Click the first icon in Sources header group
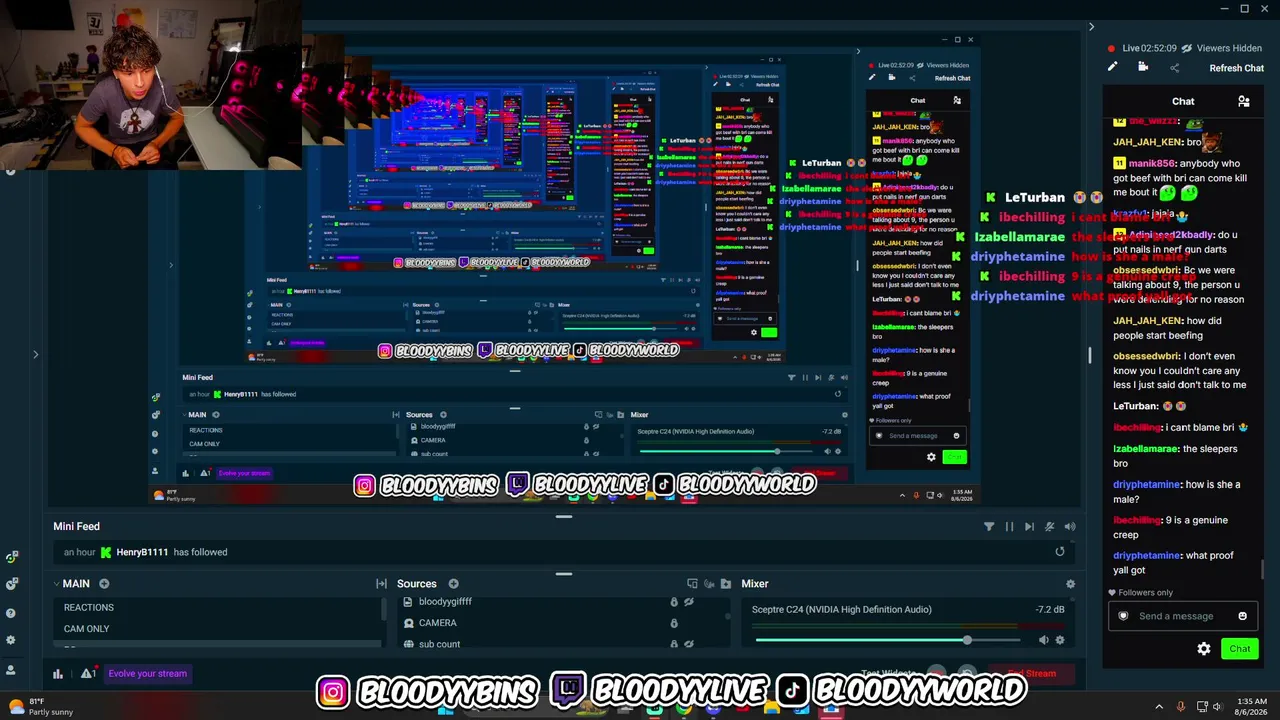The height and width of the screenshot is (720, 1280). tap(692, 584)
